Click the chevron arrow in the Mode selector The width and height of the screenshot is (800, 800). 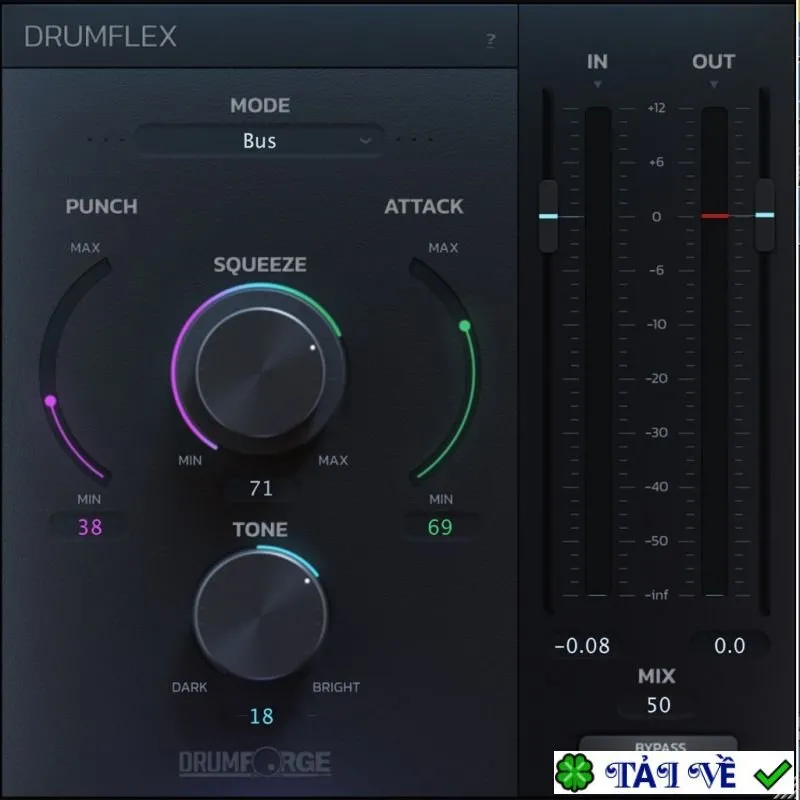click(x=365, y=140)
